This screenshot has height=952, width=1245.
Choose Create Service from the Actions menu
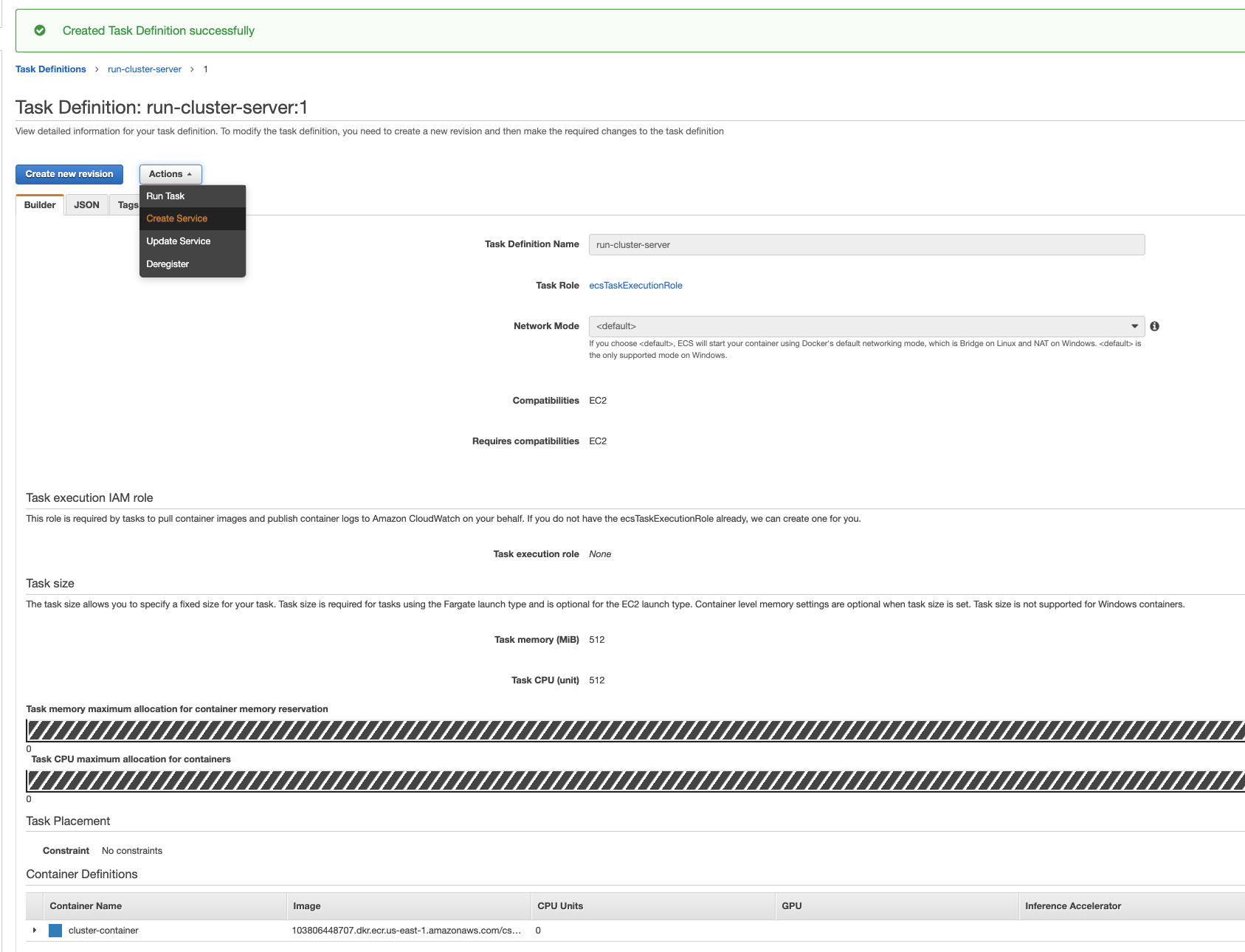coord(176,218)
